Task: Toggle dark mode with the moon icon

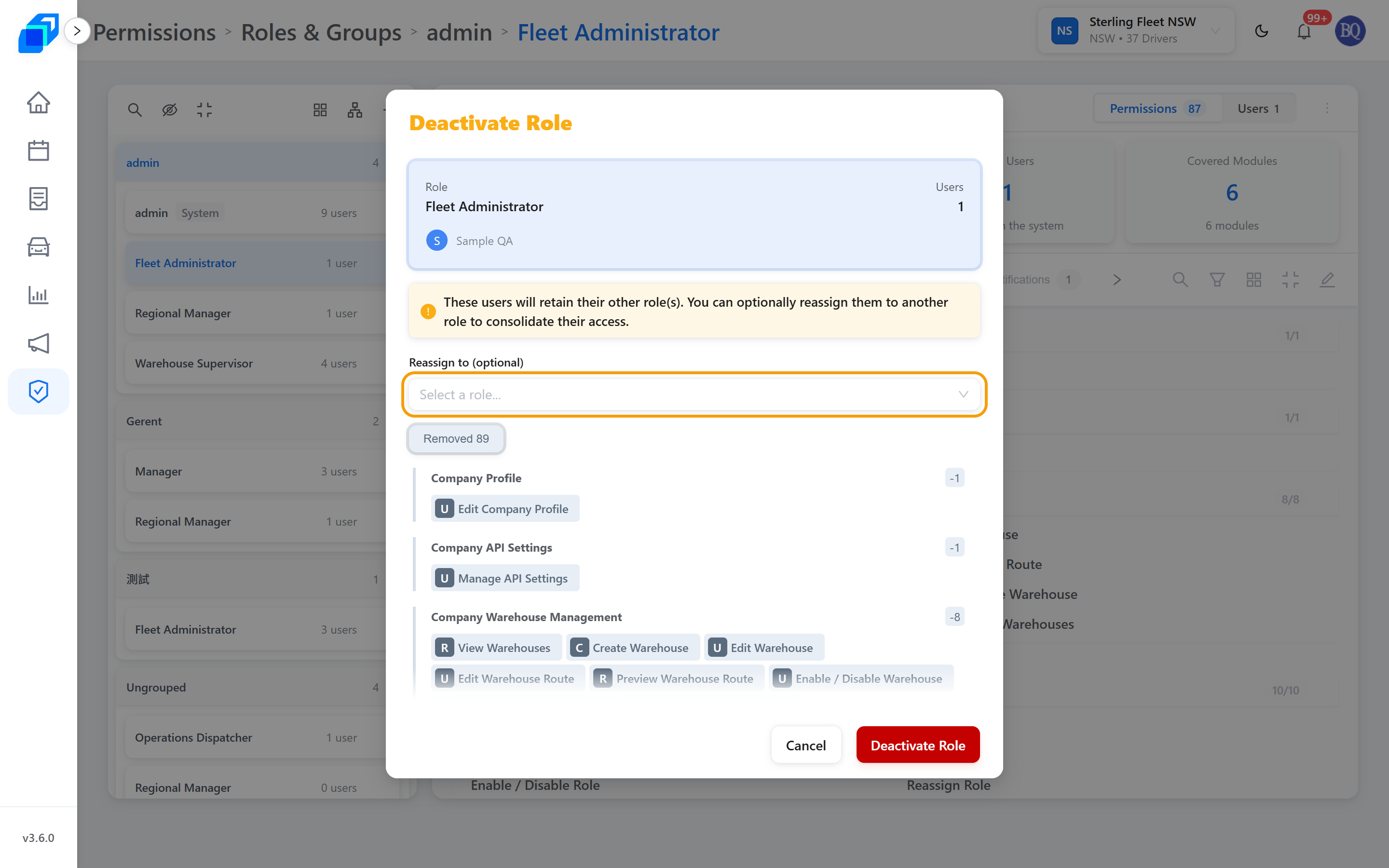Action: 1262,31
